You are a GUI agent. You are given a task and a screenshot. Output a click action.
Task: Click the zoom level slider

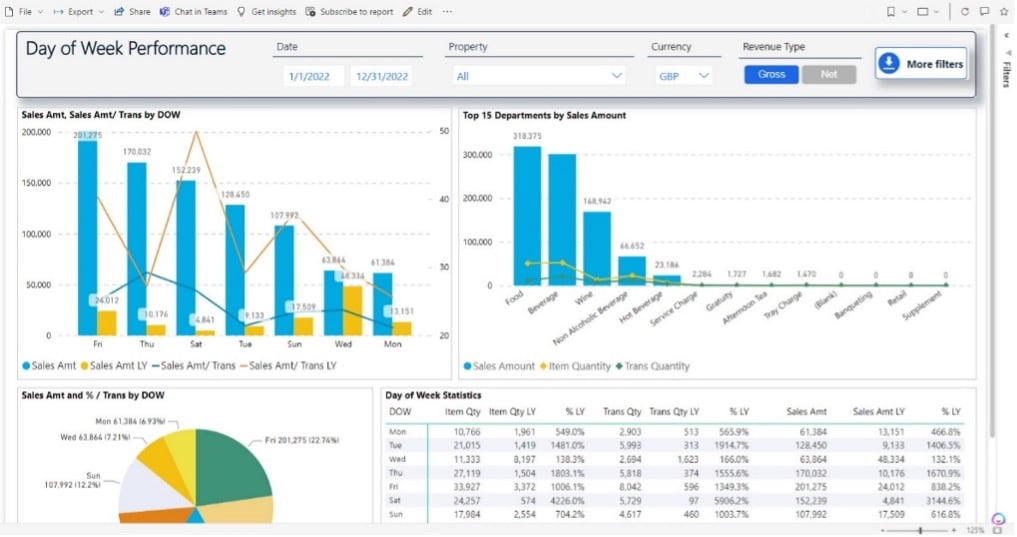[x=919, y=529]
